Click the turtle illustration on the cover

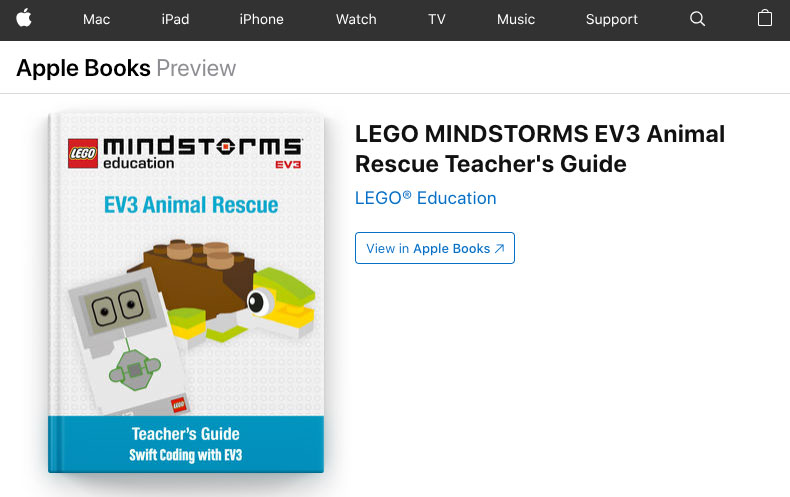click(221, 290)
